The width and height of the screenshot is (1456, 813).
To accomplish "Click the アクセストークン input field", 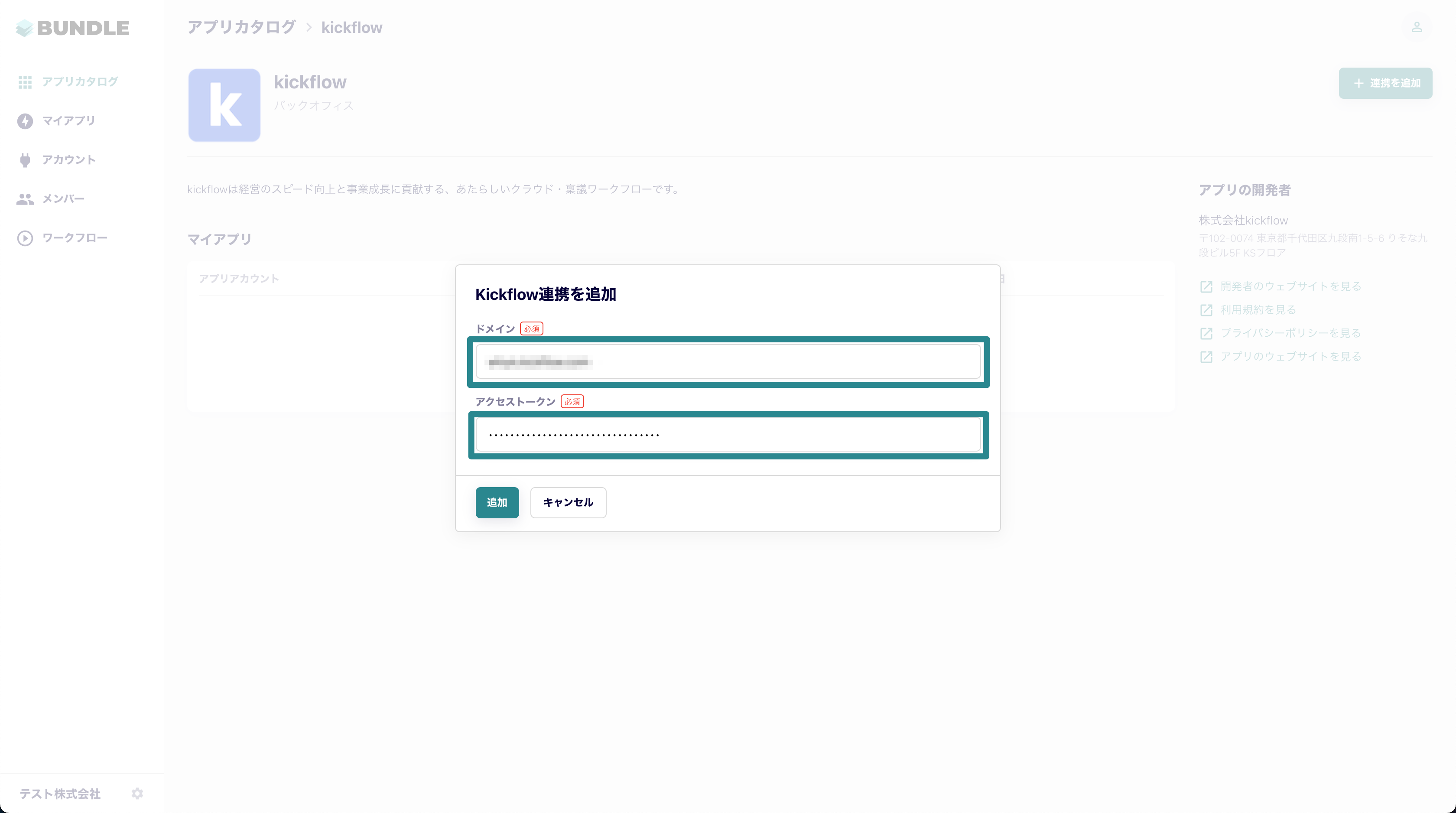I will pos(728,435).
